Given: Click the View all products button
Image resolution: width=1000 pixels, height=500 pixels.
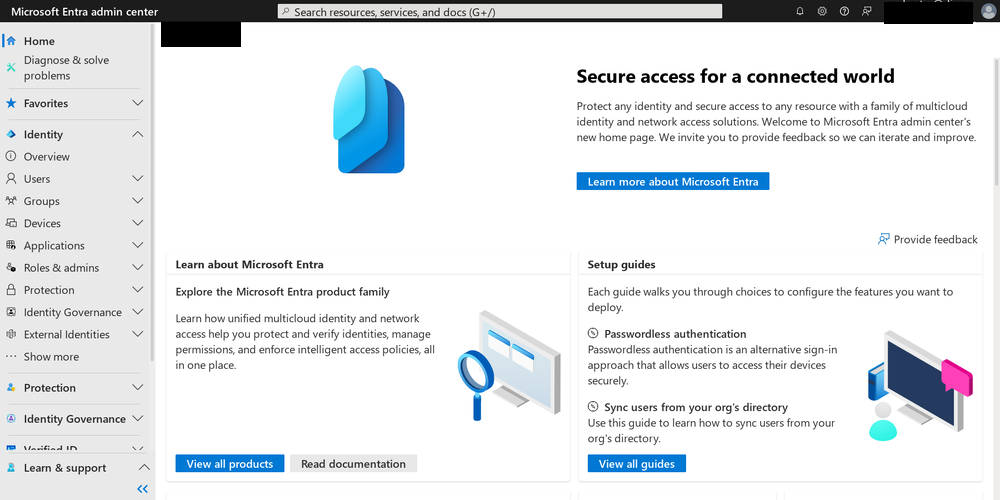Looking at the screenshot, I should point(230,464).
